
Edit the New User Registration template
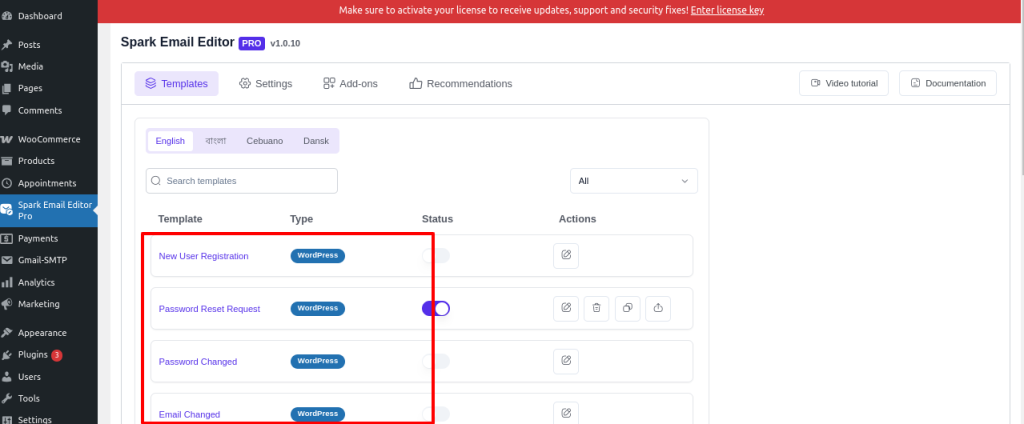[566, 255]
